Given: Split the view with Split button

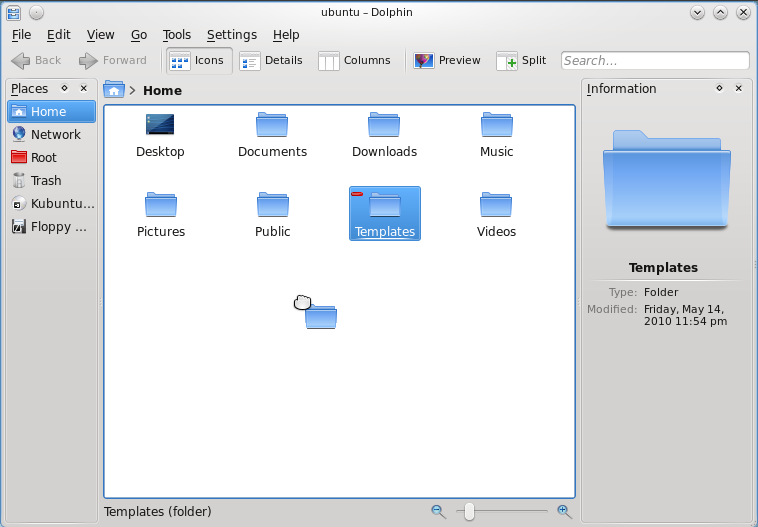Looking at the screenshot, I should 521,60.
